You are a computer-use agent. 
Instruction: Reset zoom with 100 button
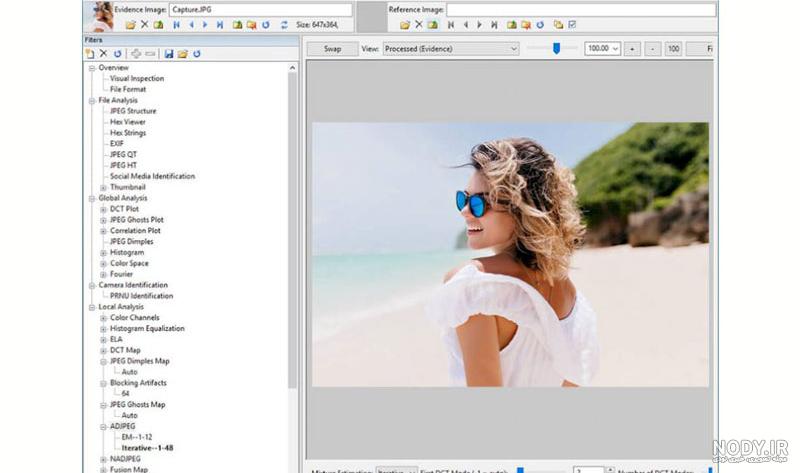[x=673, y=48]
